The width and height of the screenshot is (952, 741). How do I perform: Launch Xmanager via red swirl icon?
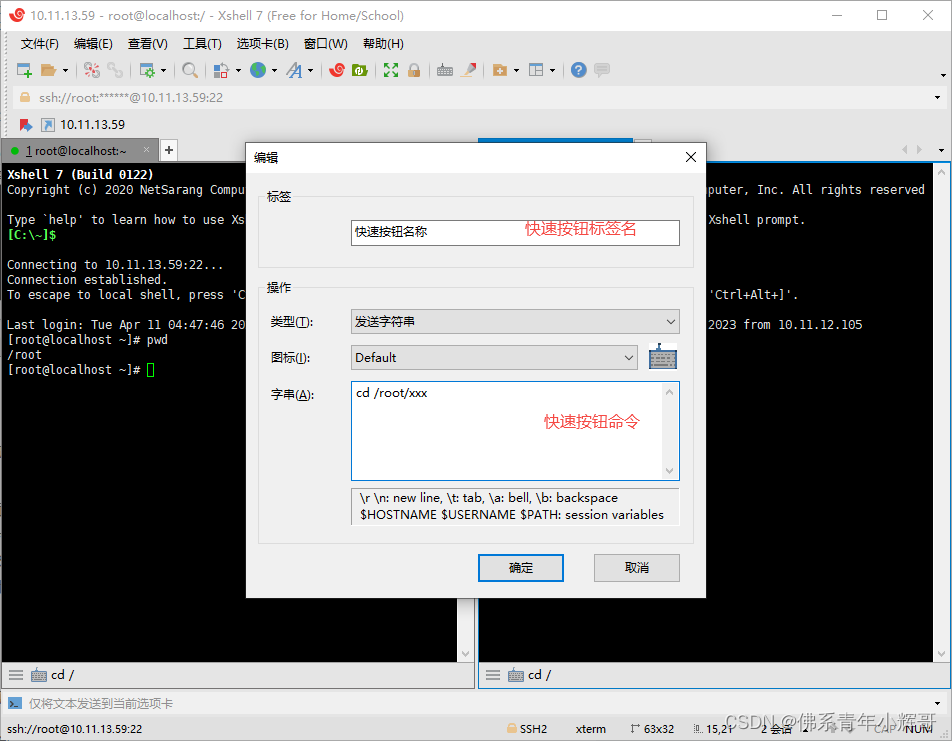point(337,70)
